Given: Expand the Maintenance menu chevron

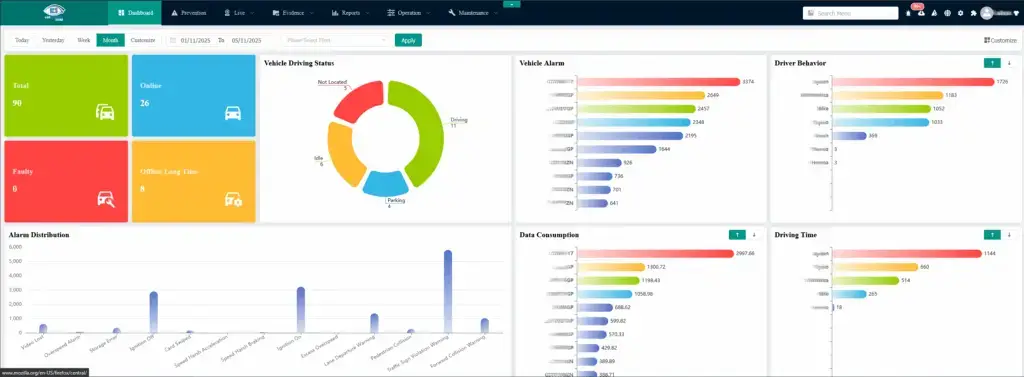Looking at the screenshot, I should [x=496, y=13].
